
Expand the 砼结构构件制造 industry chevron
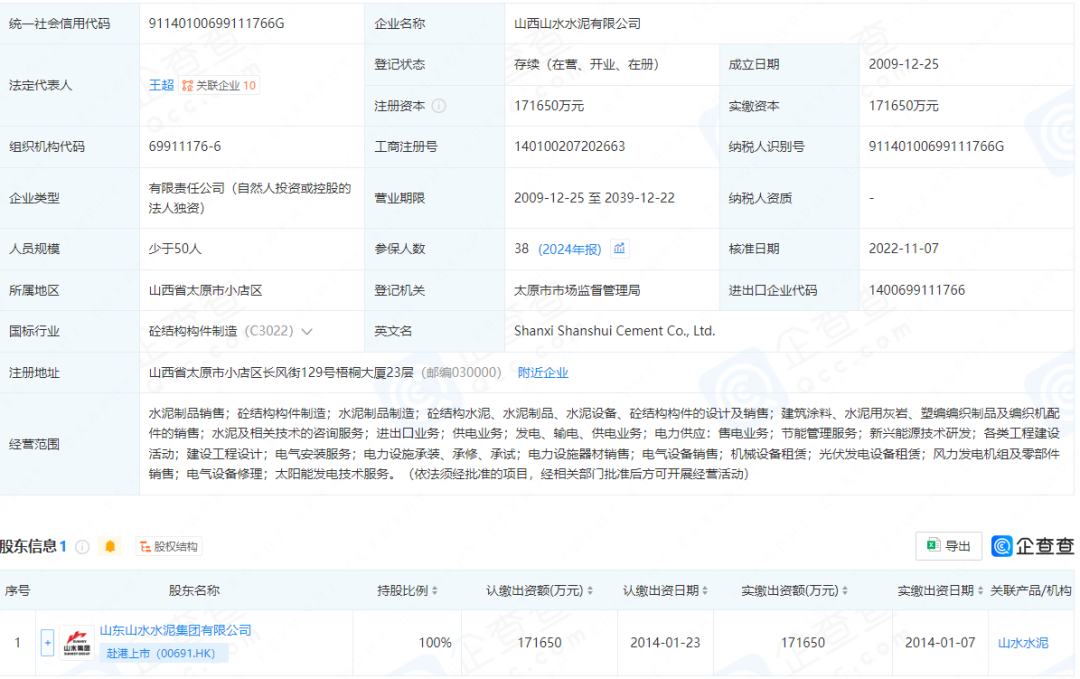coord(306,331)
